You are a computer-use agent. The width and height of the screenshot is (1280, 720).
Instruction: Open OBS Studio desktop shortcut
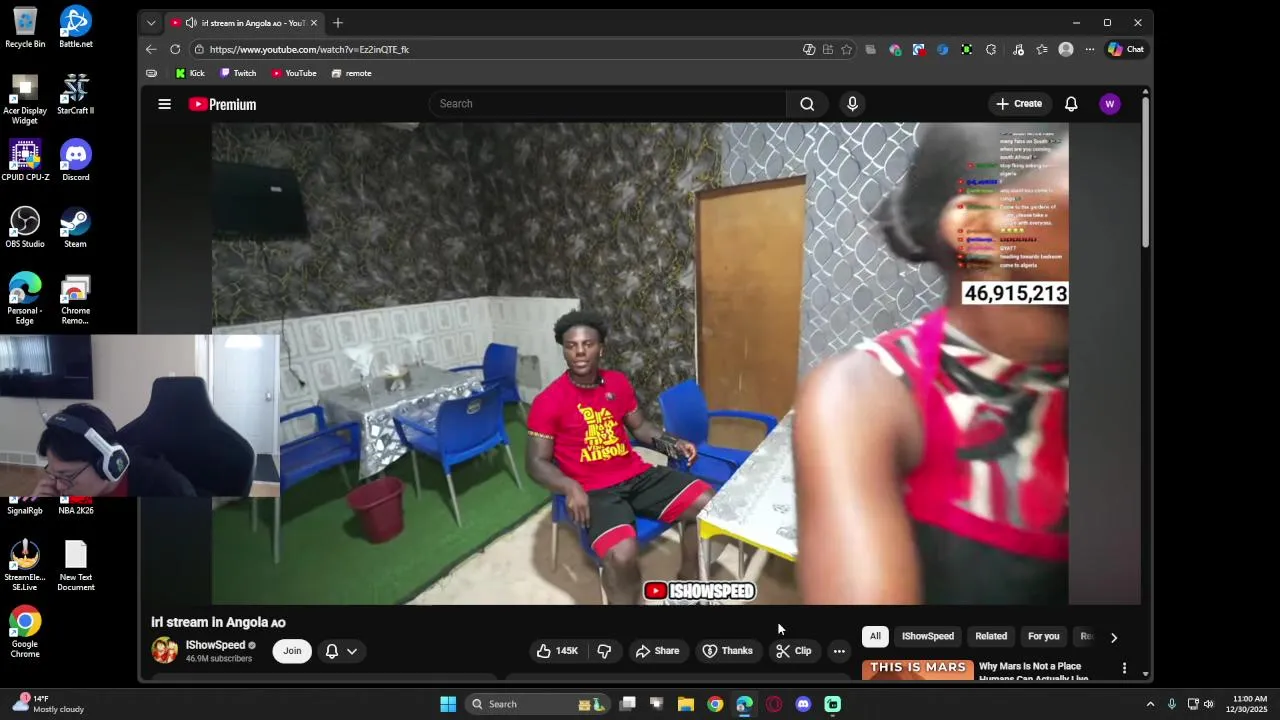tap(25, 227)
